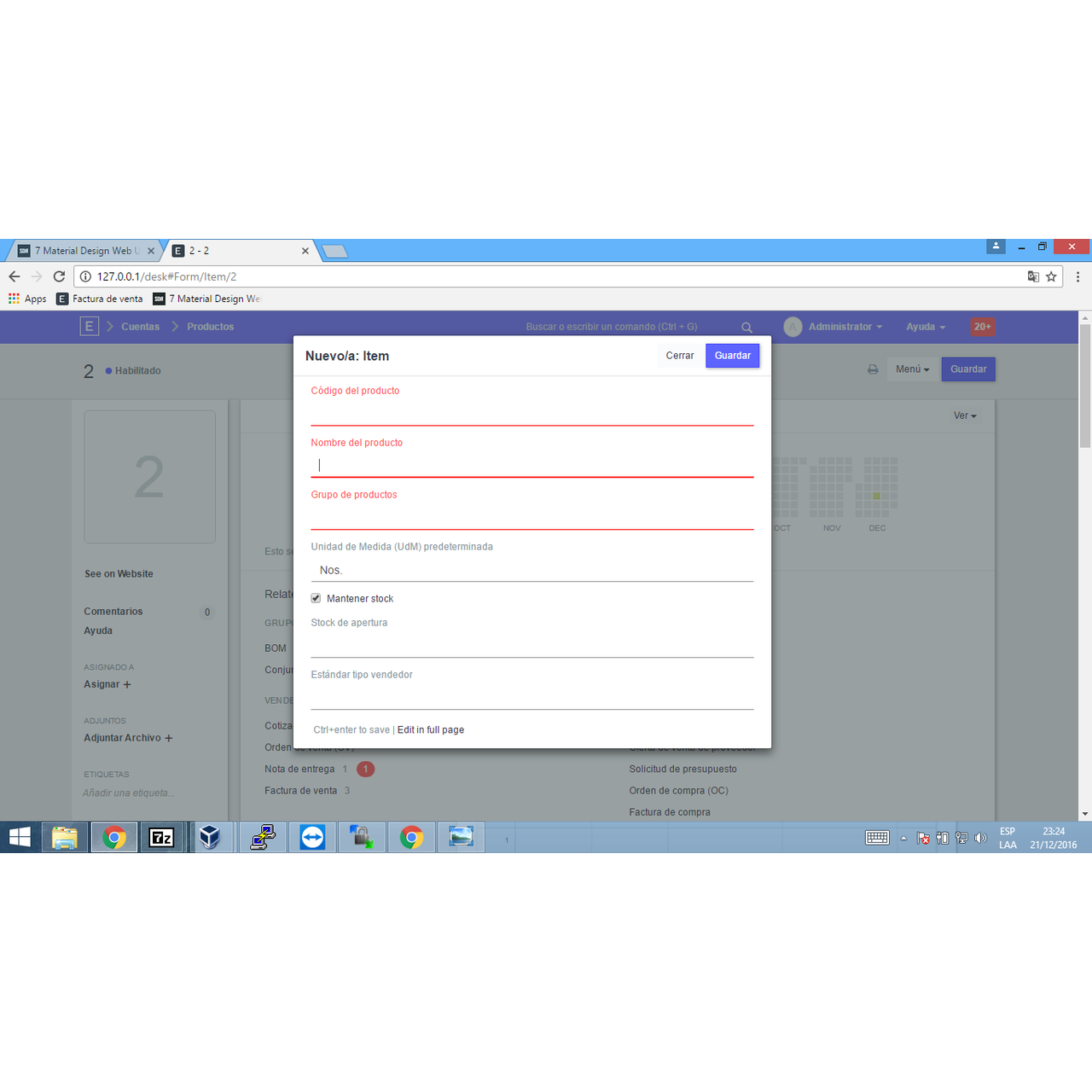Expand the Ver dropdown

[x=964, y=415]
